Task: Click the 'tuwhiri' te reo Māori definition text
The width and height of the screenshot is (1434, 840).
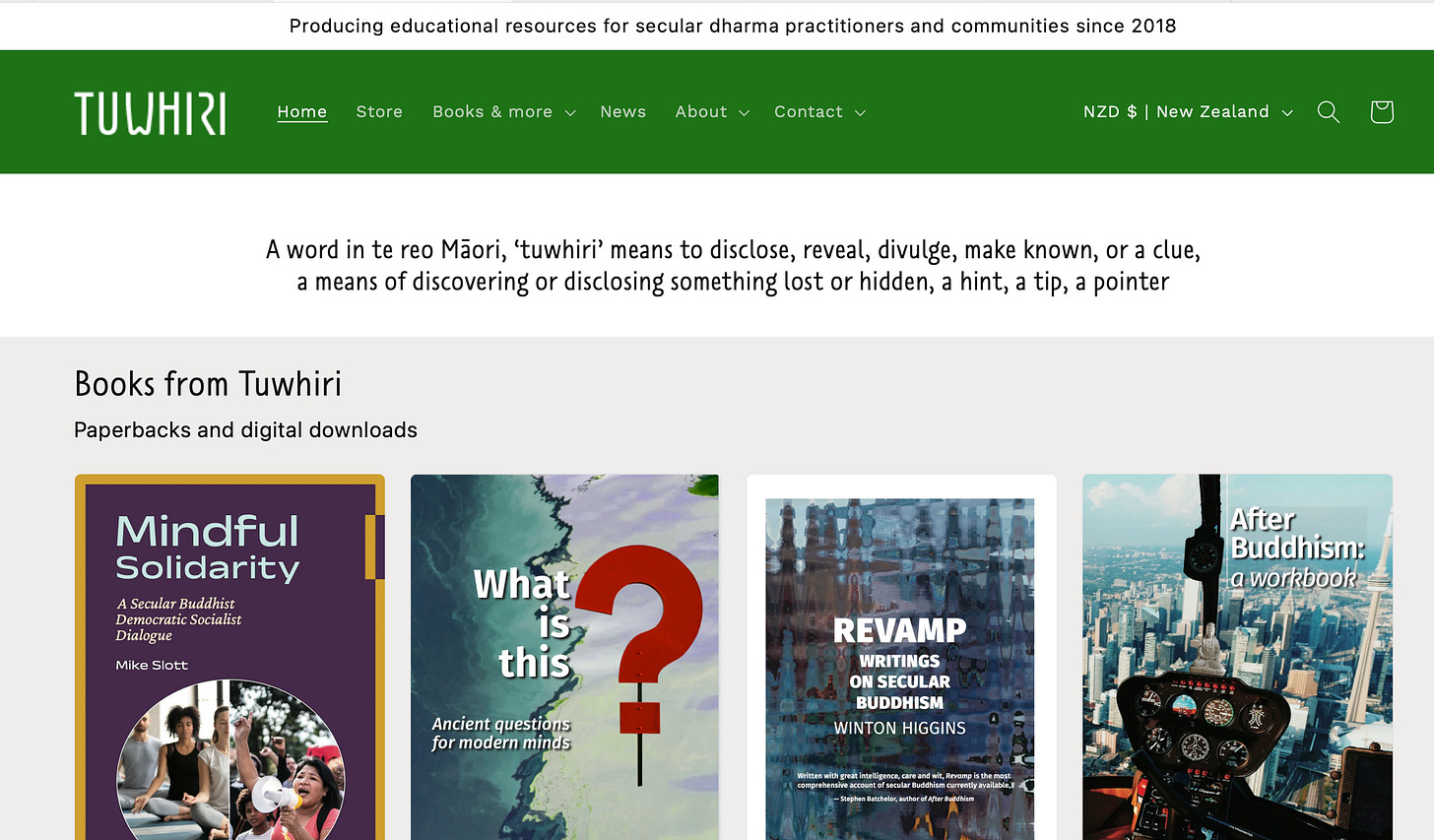Action: click(733, 266)
